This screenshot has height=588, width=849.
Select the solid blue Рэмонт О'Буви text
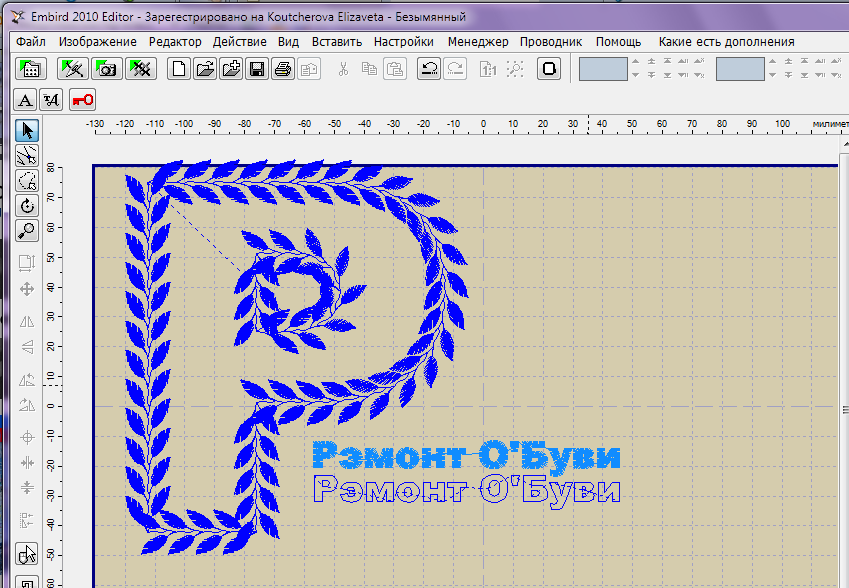466,456
